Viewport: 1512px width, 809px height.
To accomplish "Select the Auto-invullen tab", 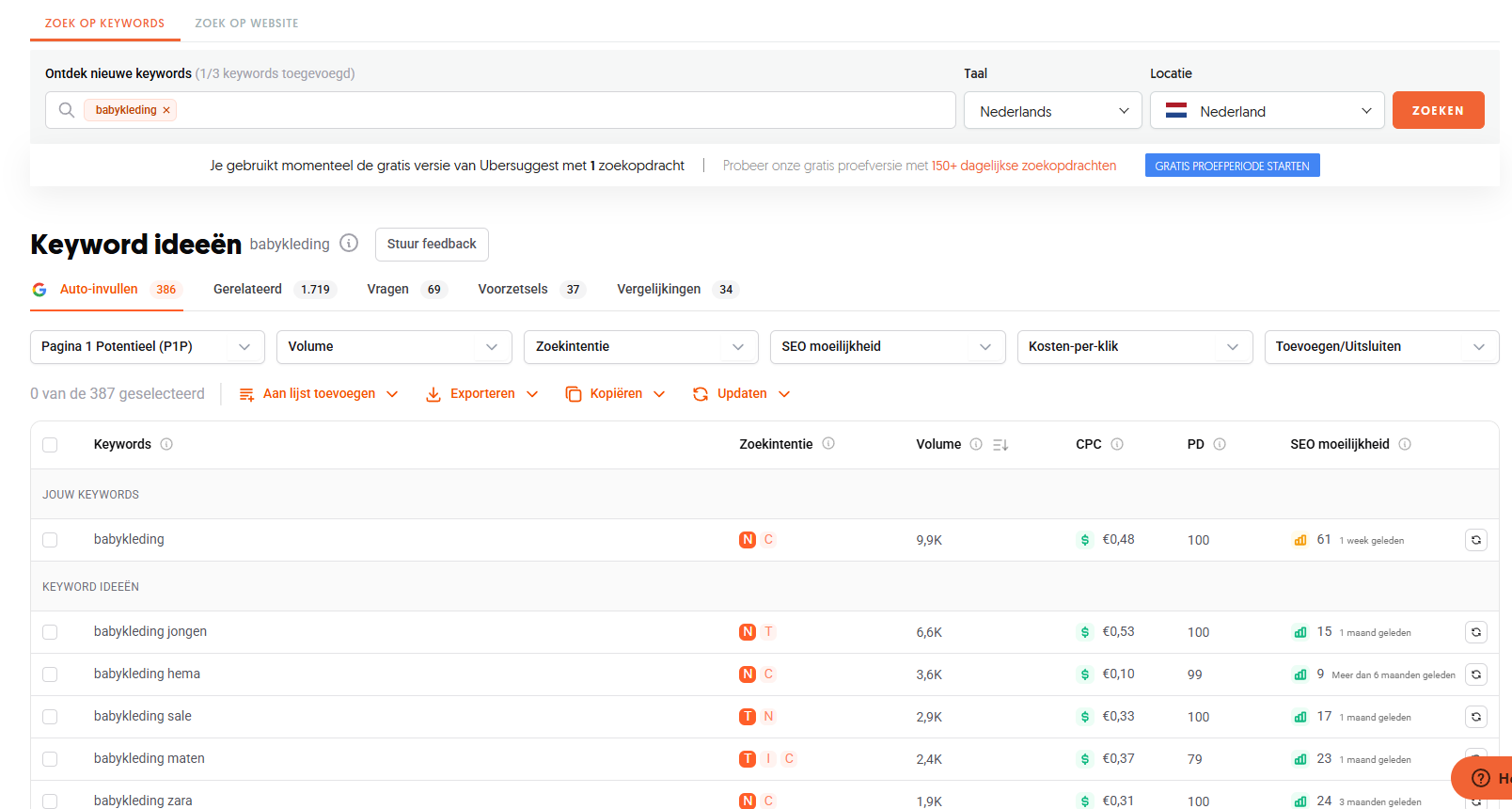I will 106,289.
